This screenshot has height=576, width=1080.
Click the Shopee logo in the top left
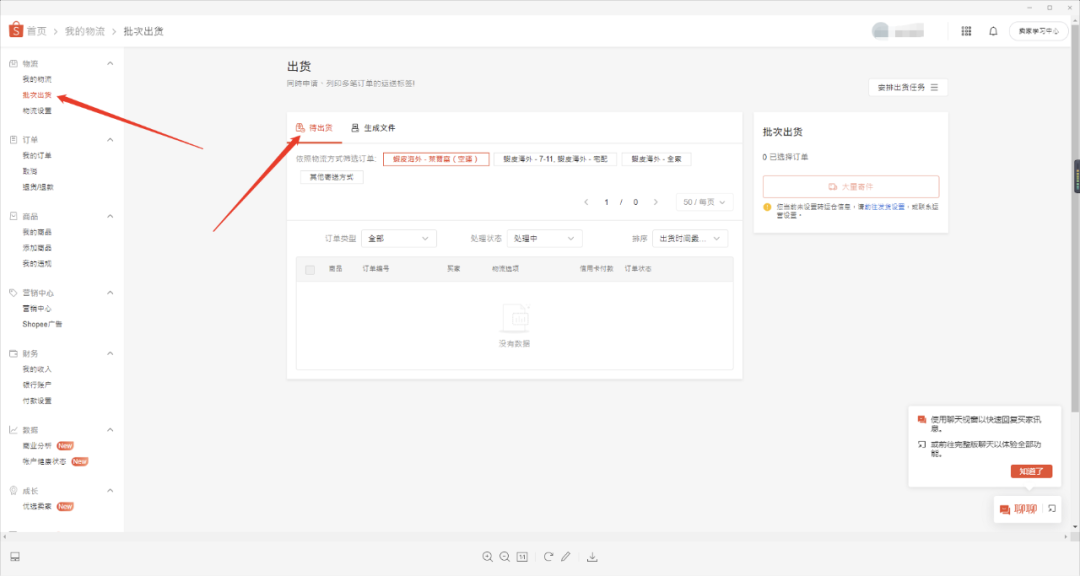pos(16,30)
